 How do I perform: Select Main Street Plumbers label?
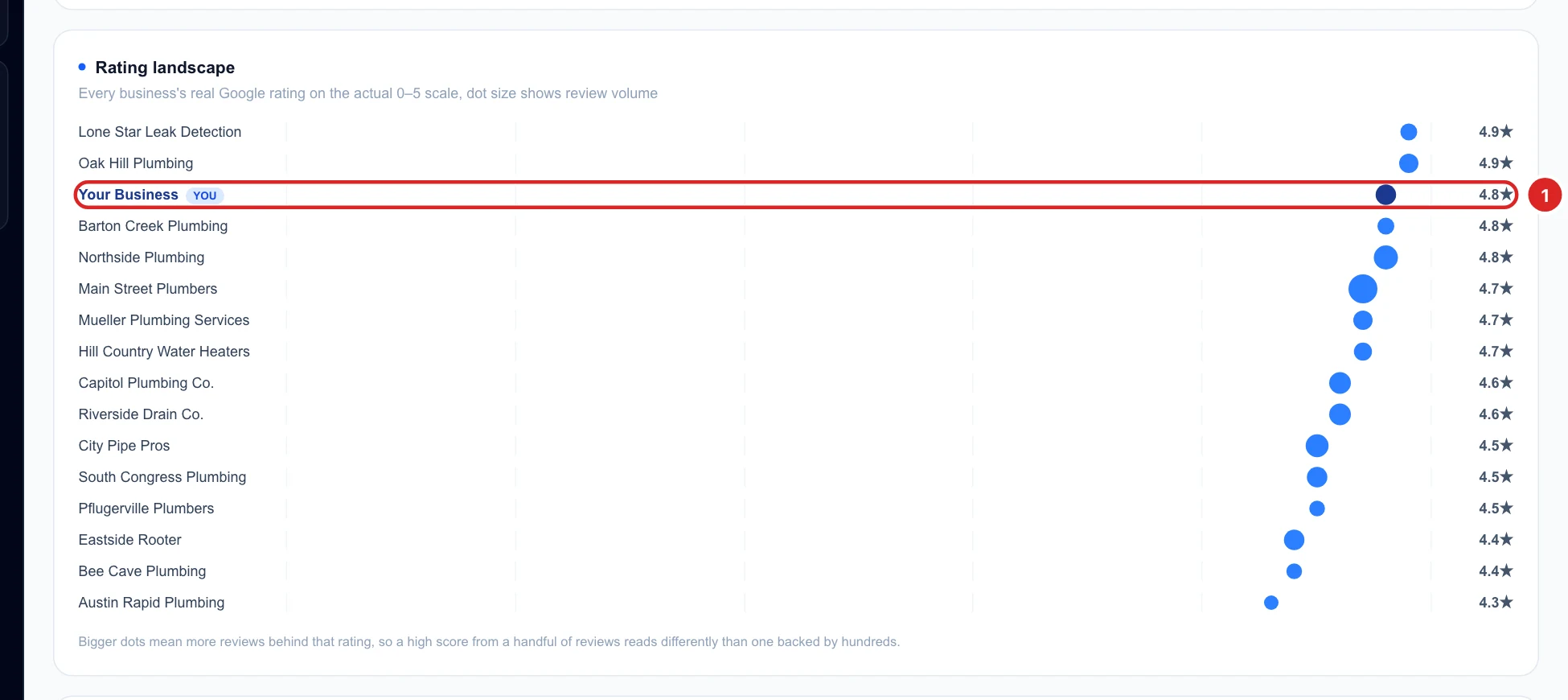148,289
